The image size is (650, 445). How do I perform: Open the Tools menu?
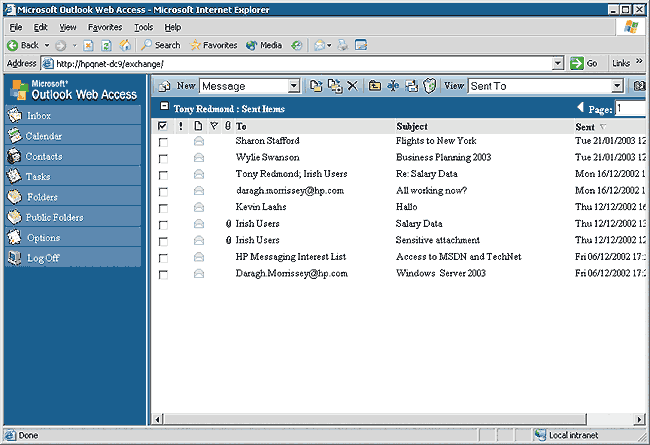coord(143,27)
